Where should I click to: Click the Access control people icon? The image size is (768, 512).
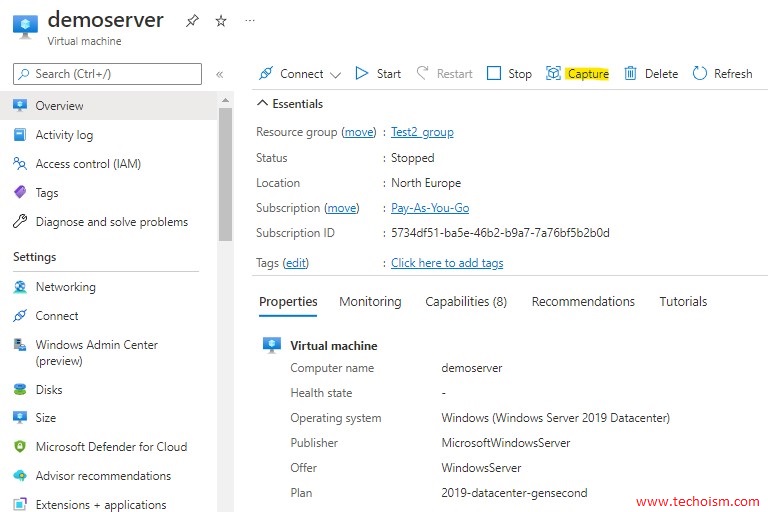[20, 164]
